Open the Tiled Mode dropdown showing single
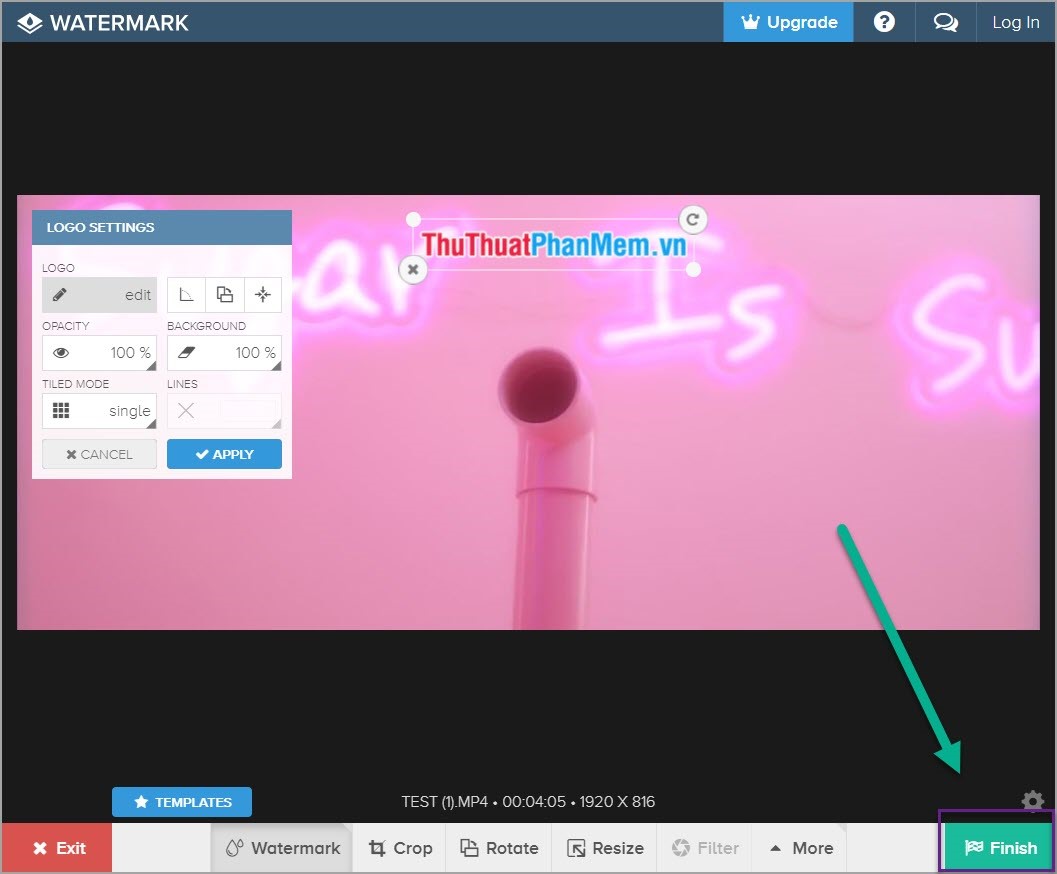 pyautogui.click(x=99, y=410)
